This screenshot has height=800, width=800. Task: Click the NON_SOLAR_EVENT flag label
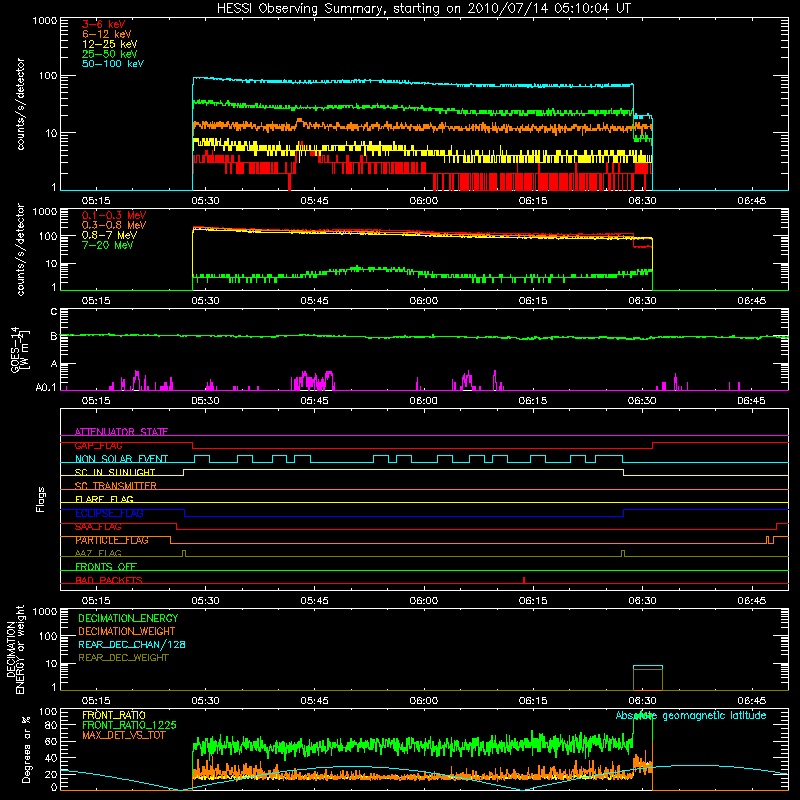point(121,459)
